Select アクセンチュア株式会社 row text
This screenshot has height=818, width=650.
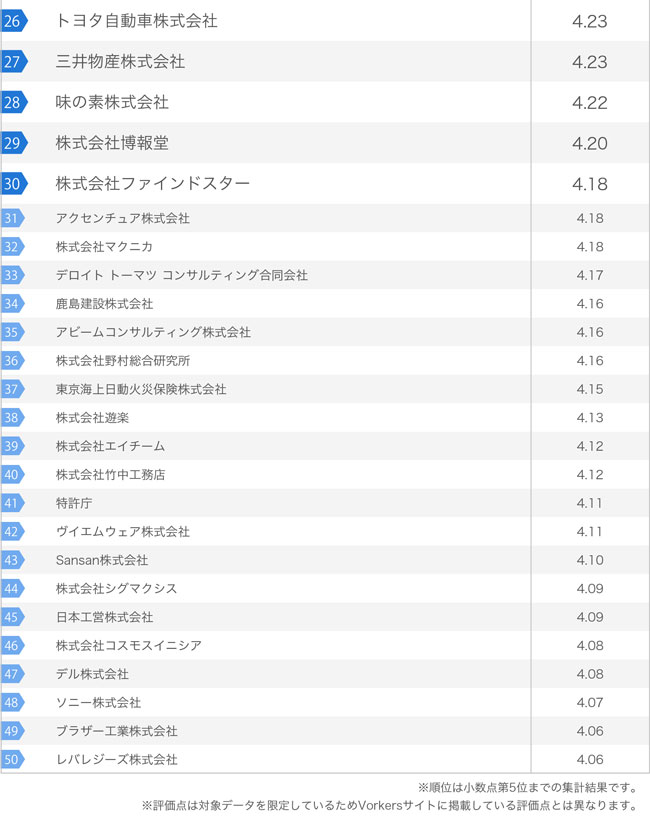point(123,218)
